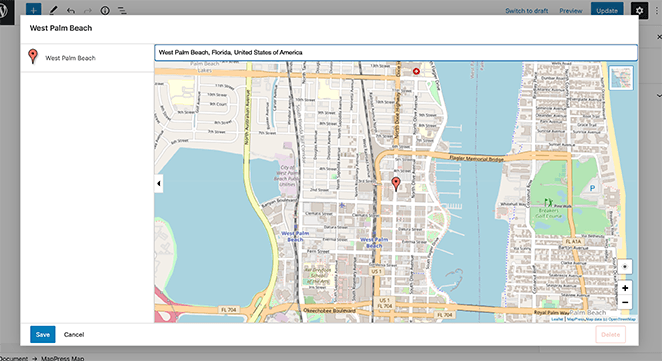This screenshot has height=361, width=662.
Task: Click the West Palm Beach dialog title
Action: (x=61, y=28)
